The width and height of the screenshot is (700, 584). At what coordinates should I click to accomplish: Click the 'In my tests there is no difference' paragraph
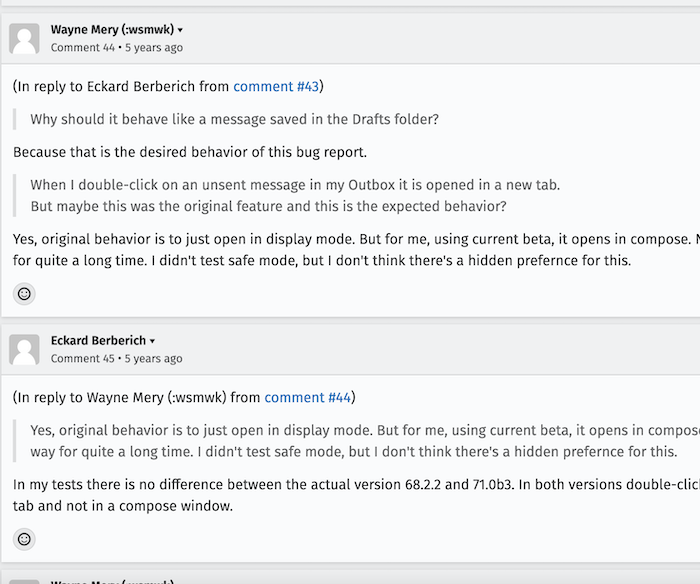point(356,495)
